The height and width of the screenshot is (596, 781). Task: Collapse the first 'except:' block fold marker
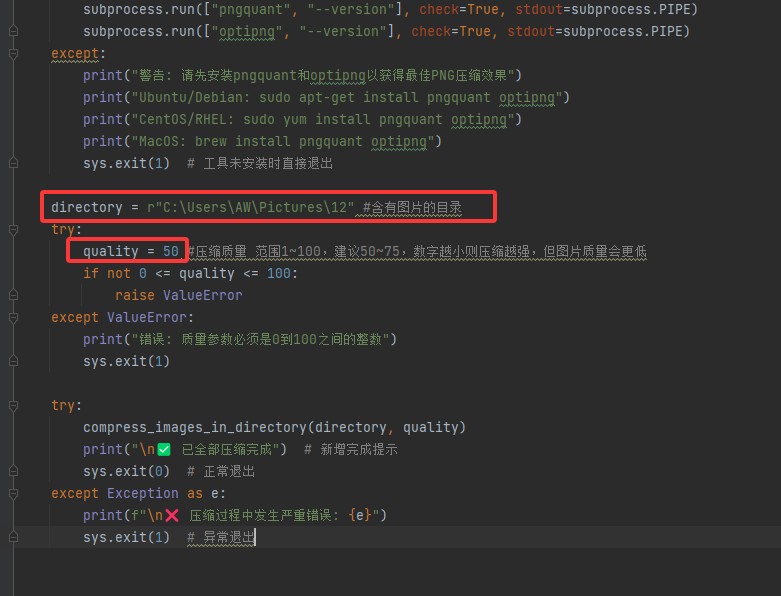tap(13, 53)
